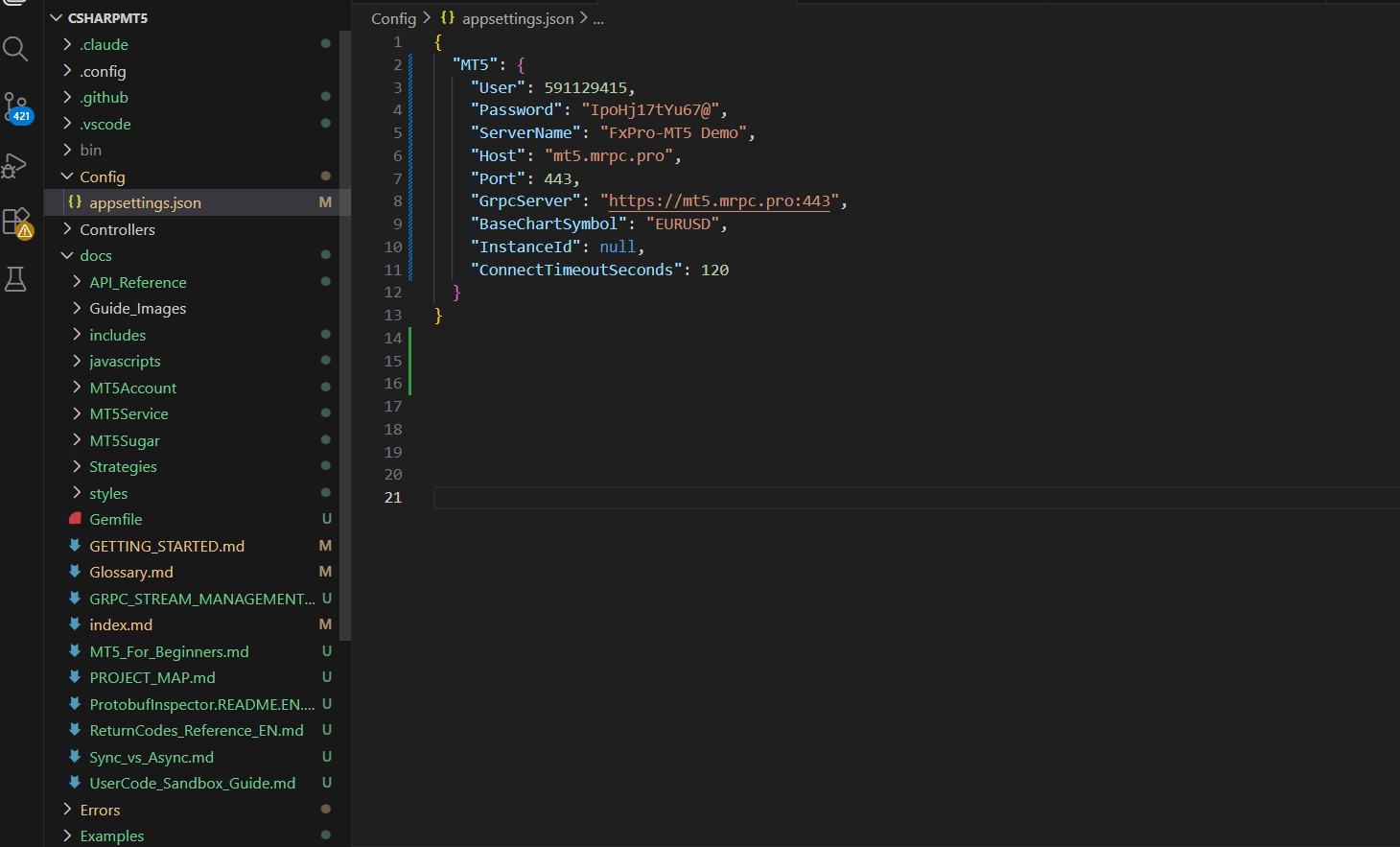The image size is (1400, 847).
Task: Click the Ruby gem icon beside Gemfile
Action: tap(76, 519)
